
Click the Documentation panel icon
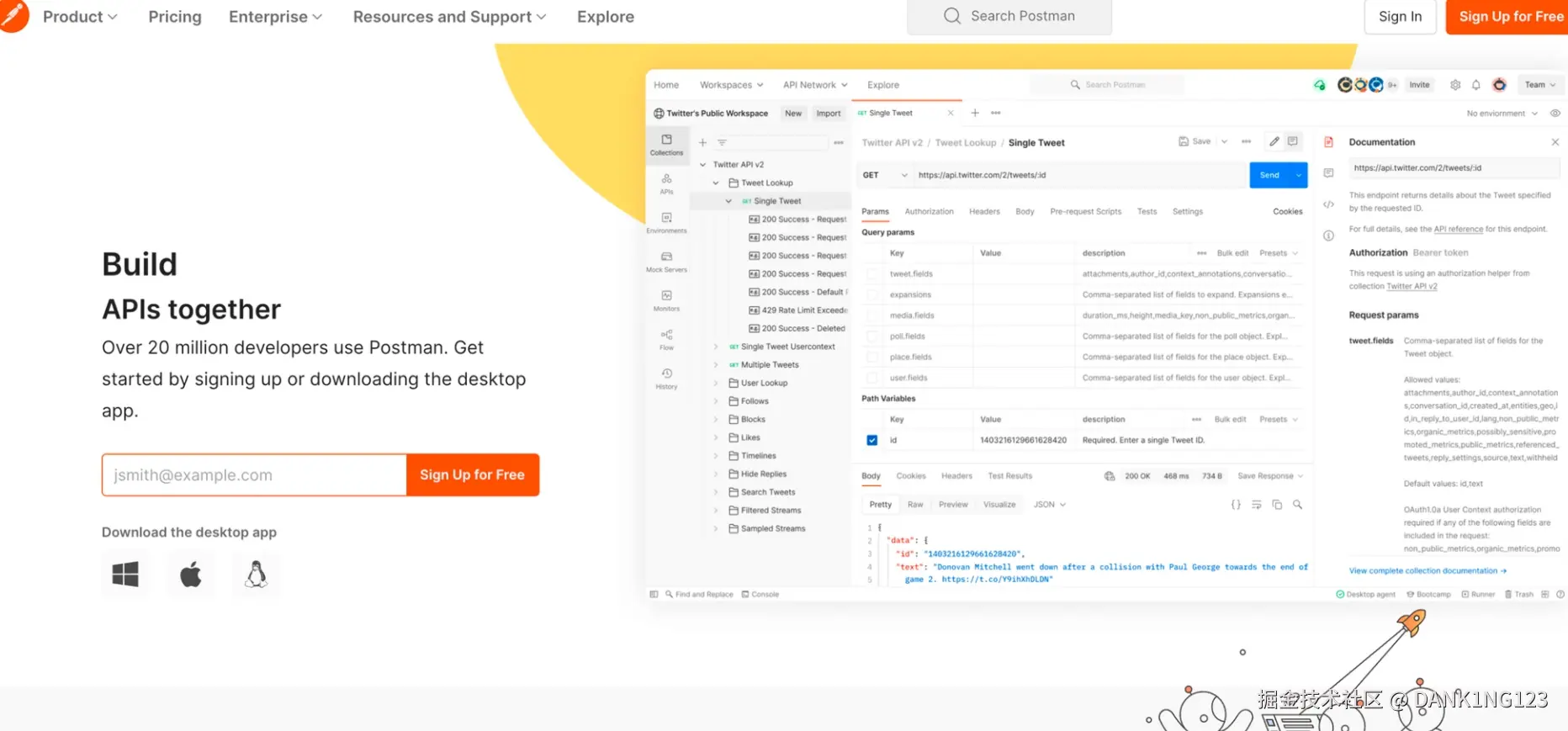pos(1329,142)
